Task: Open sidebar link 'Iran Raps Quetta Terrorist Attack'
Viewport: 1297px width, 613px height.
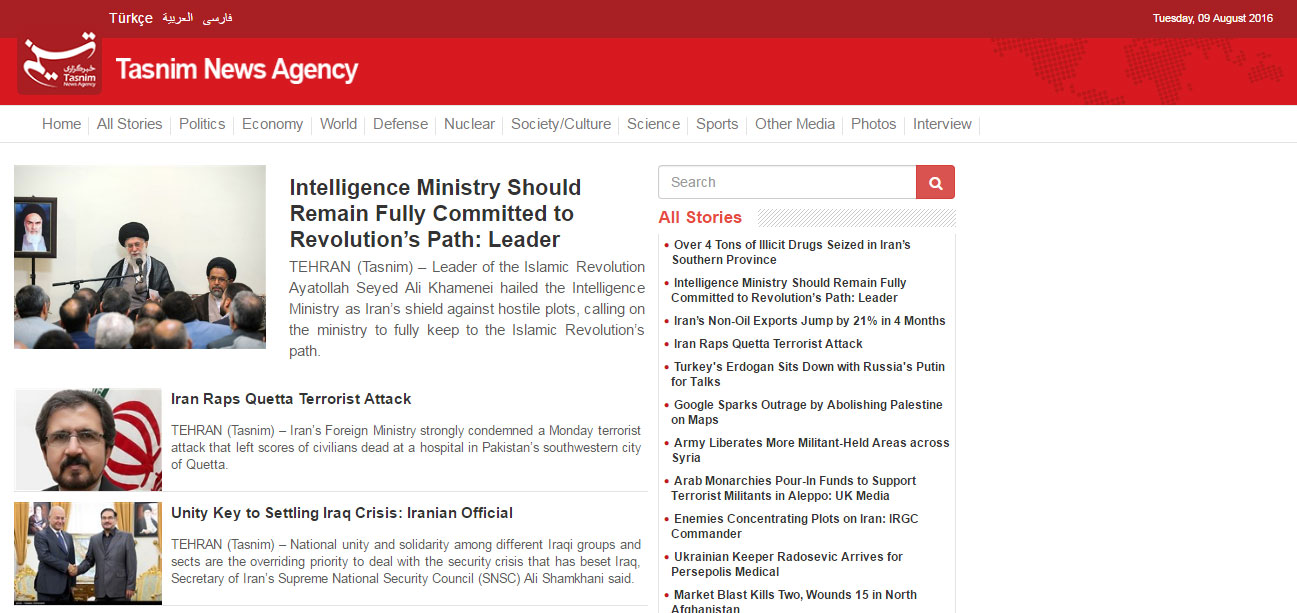Action: pyautogui.click(x=768, y=344)
